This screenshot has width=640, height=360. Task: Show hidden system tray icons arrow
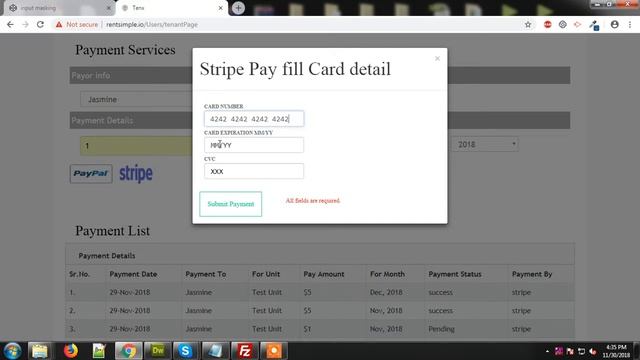click(x=547, y=351)
